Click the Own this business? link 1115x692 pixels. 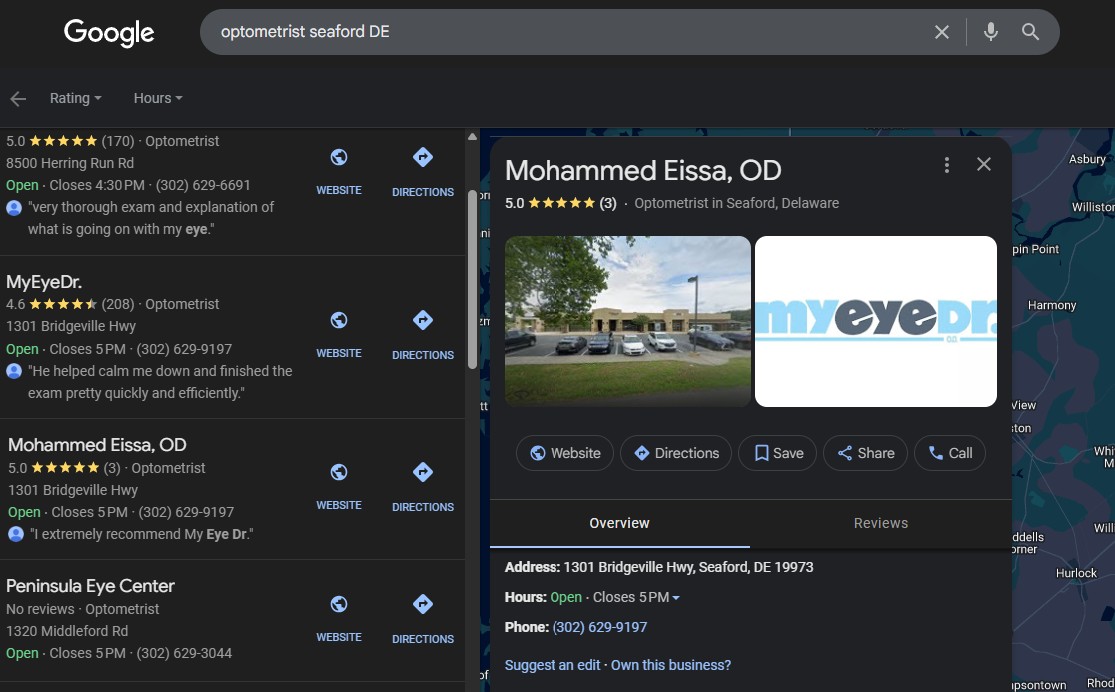671,666
